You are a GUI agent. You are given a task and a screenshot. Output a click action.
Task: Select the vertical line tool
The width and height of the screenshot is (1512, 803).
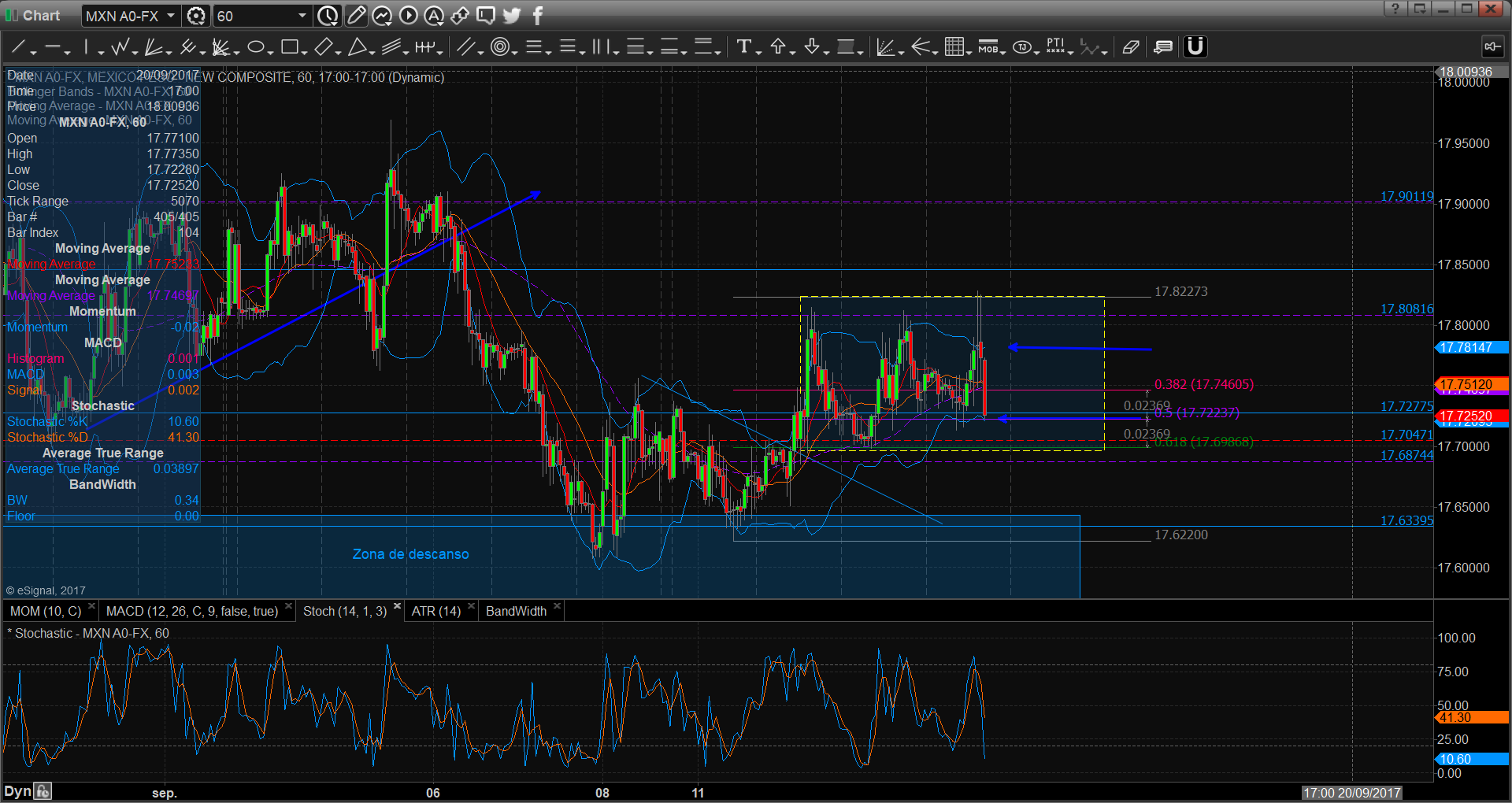(x=86, y=48)
